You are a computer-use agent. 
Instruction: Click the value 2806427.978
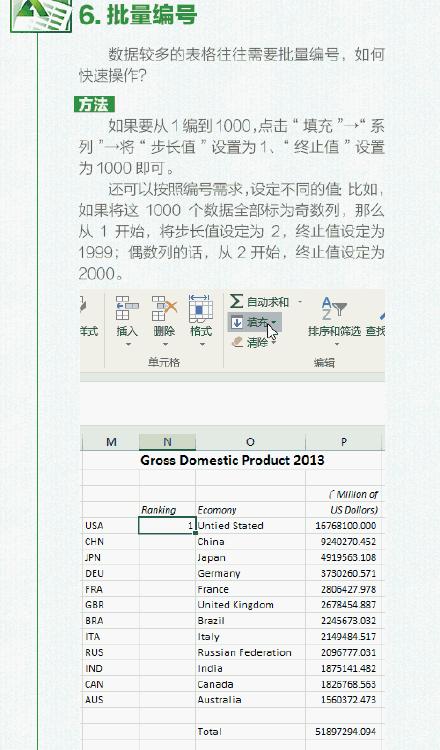pos(349,589)
